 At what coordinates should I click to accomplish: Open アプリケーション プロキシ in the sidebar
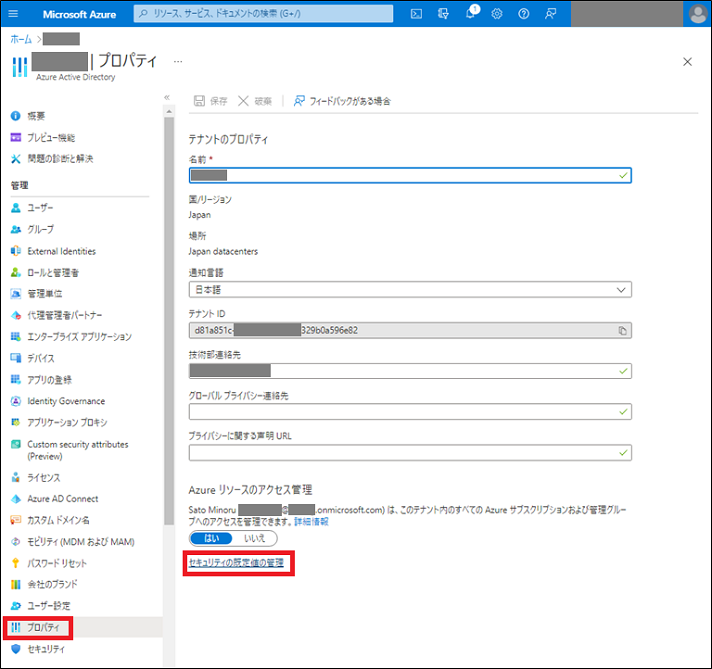pos(67,423)
